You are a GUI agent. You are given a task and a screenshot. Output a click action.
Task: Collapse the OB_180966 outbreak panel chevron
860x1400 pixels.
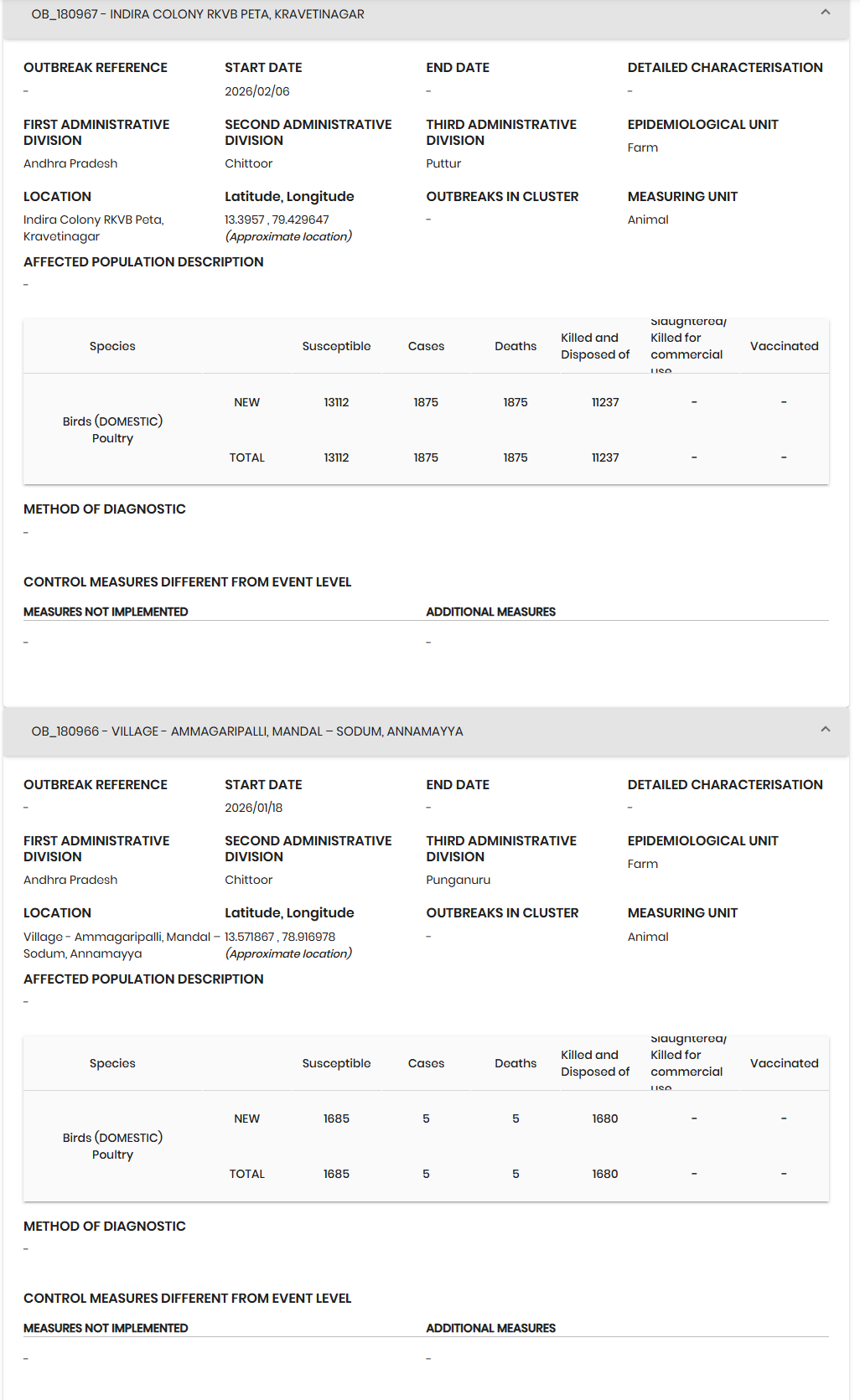click(x=826, y=730)
